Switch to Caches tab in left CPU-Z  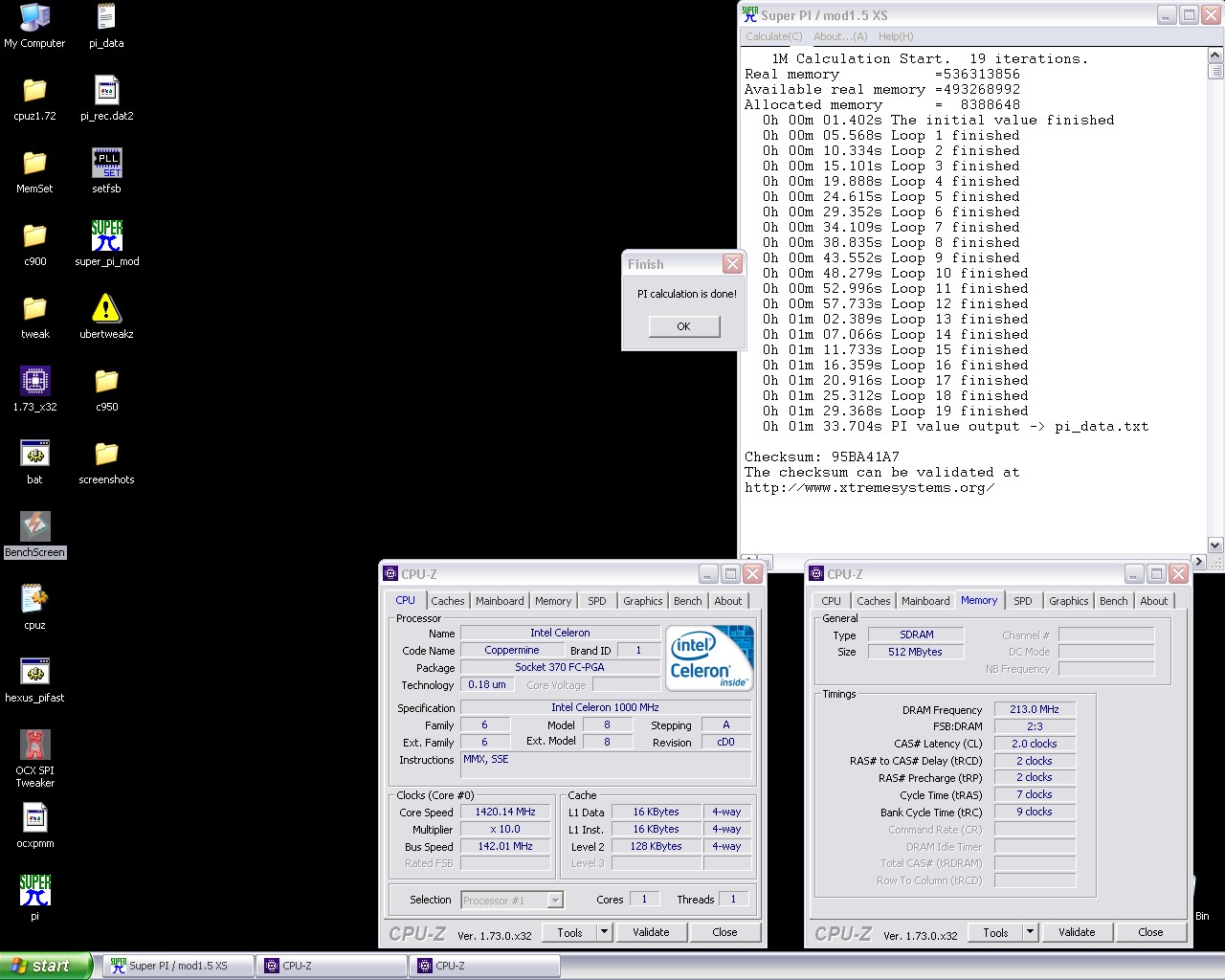click(447, 601)
